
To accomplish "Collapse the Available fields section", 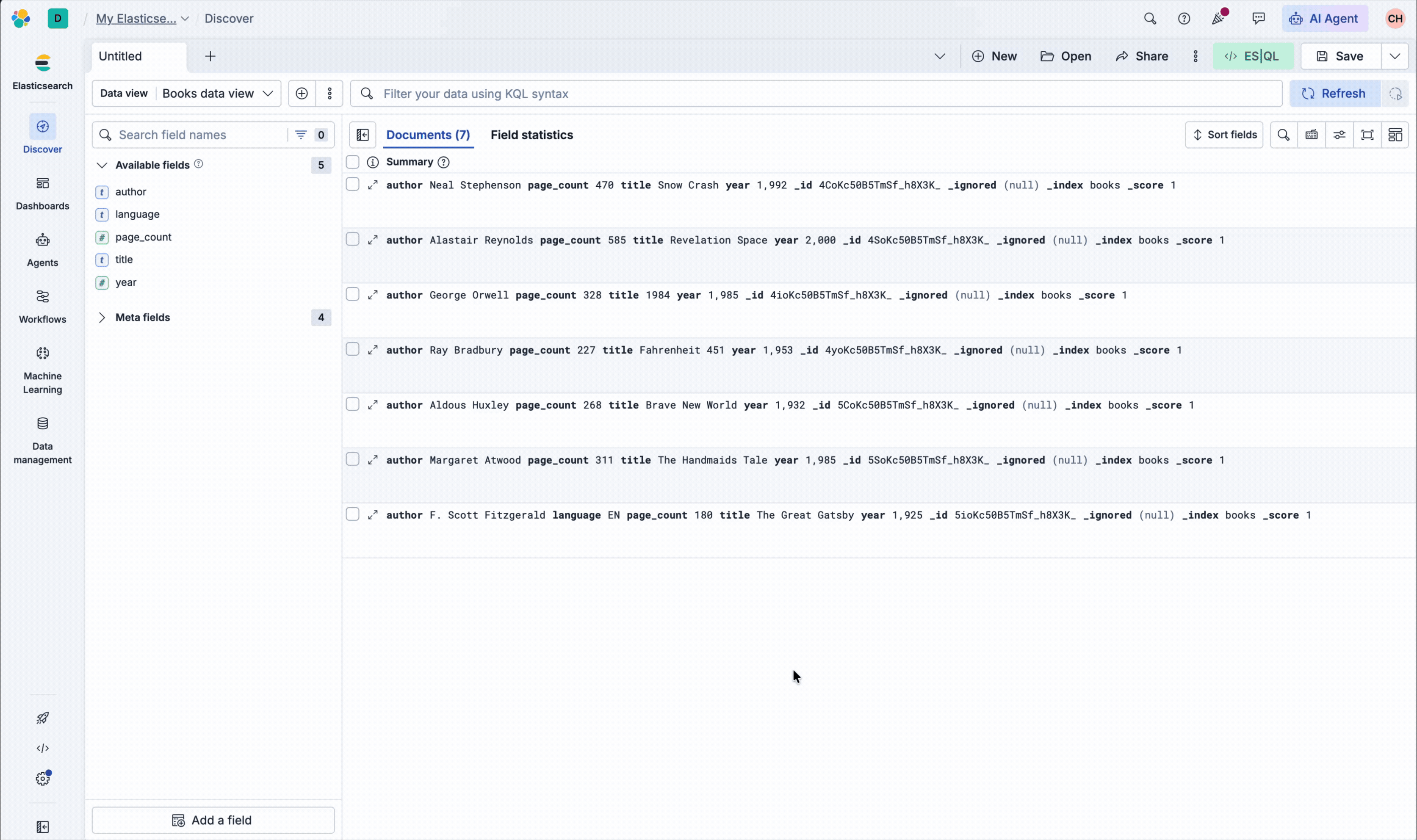I will [x=102, y=165].
